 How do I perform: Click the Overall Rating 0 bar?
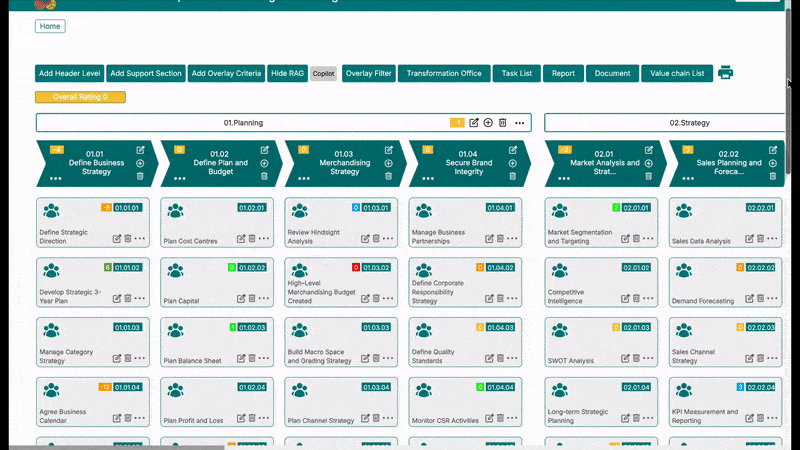(80, 97)
